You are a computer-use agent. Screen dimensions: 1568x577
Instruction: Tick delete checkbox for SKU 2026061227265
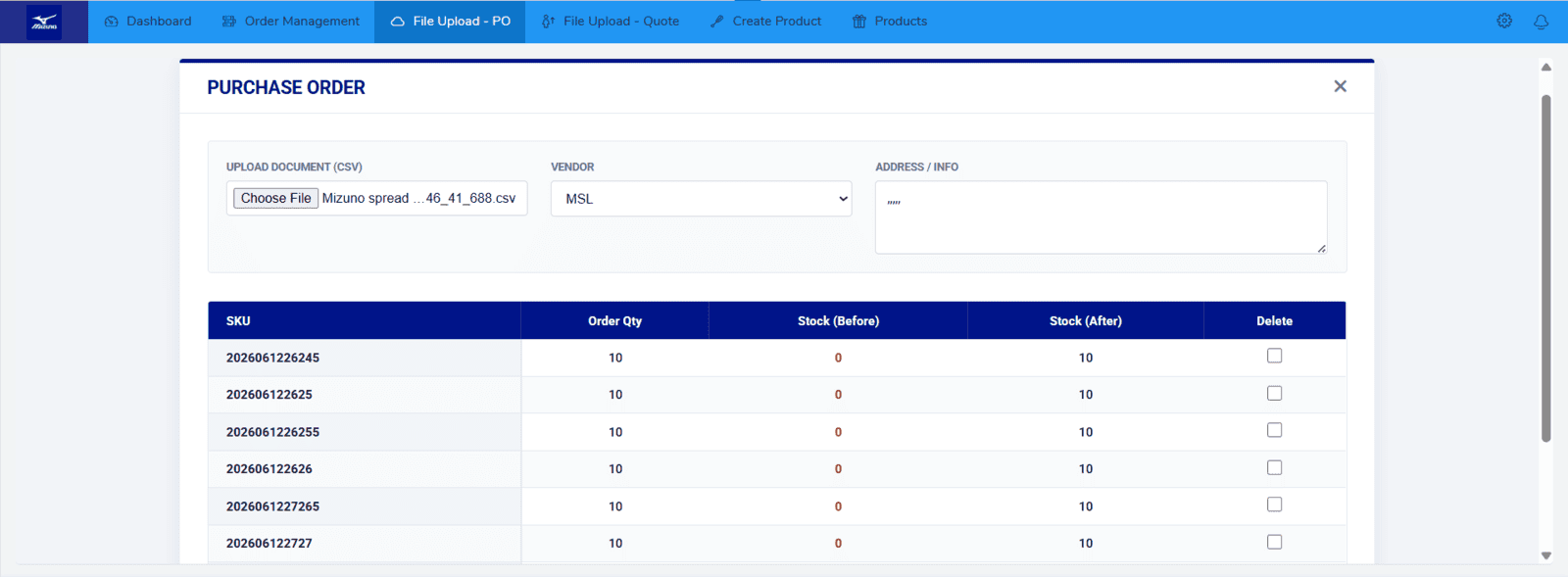pyautogui.click(x=1274, y=505)
